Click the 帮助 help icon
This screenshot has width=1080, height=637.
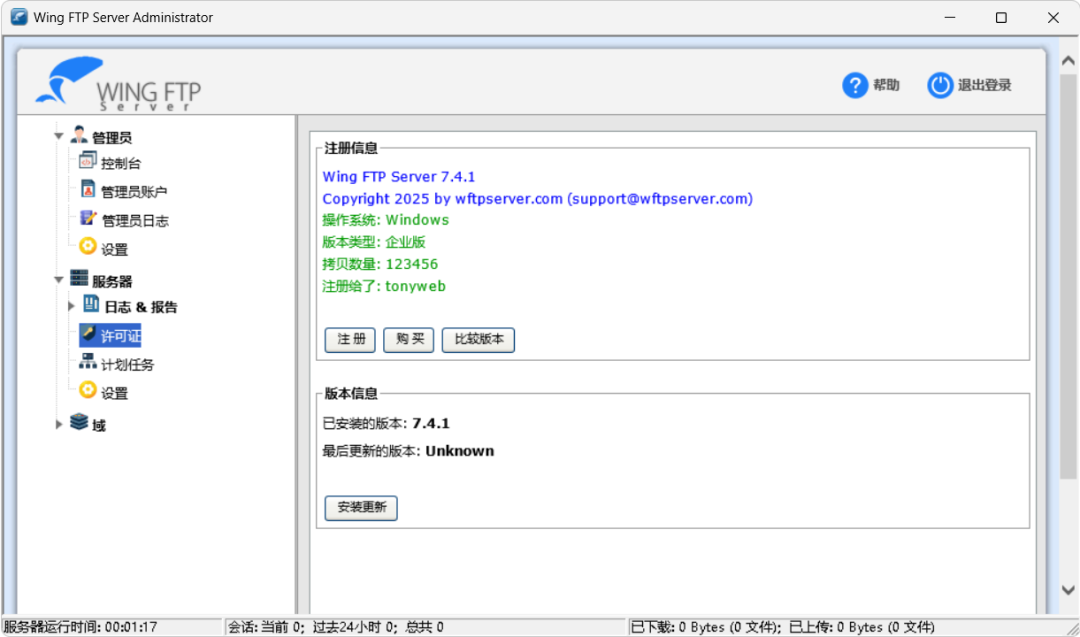[856, 85]
